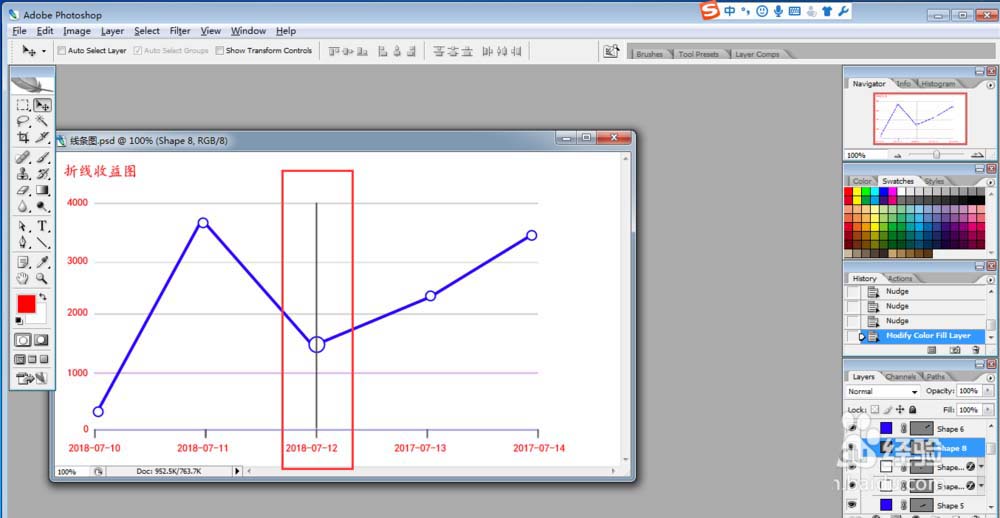The height and width of the screenshot is (518, 1000).
Task: Switch to the Histogram tab
Action: point(938,84)
